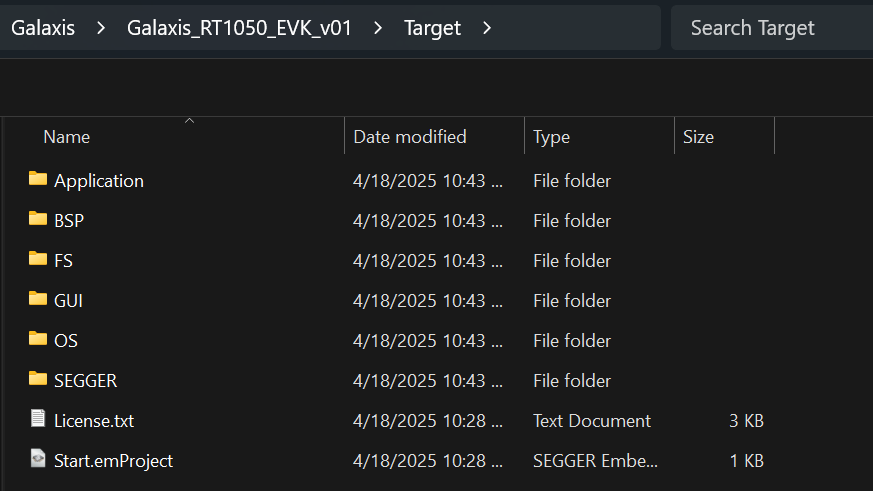Select the Application folder icon
Viewport: 873px width, 491px height.
pos(38,179)
